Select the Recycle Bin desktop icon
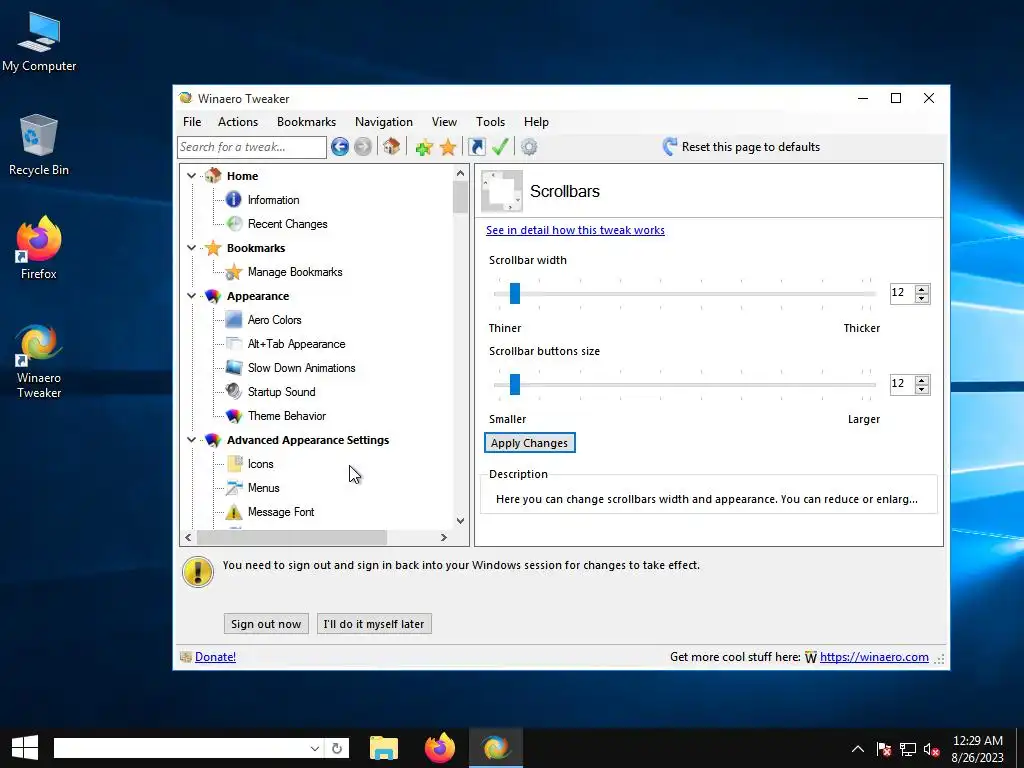This screenshot has height=768, width=1024. (39, 135)
